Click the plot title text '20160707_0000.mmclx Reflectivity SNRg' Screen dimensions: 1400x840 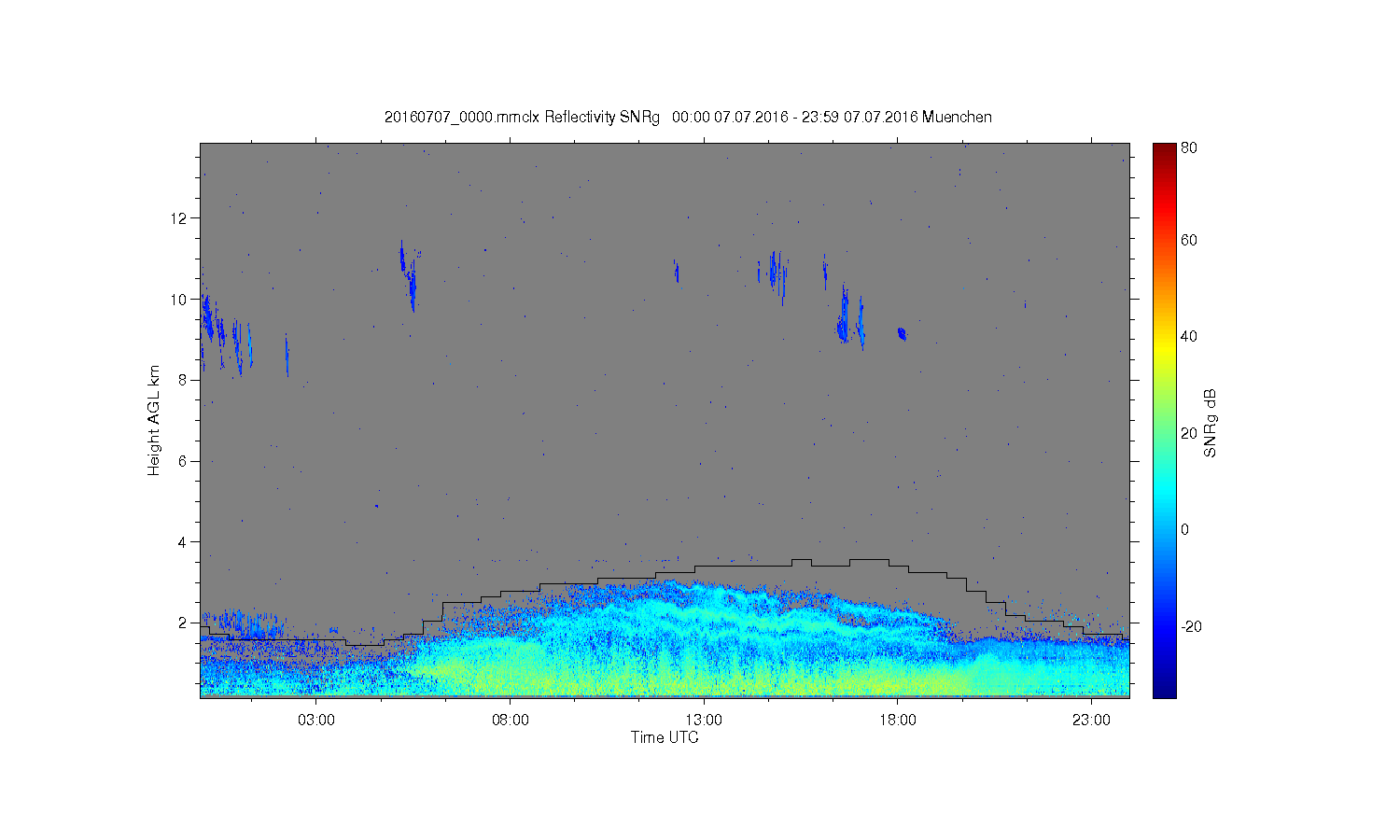click(x=522, y=118)
